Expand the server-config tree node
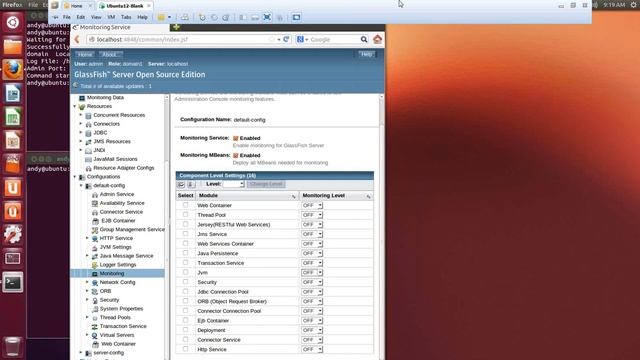The height and width of the screenshot is (360, 640). (81, 352)
